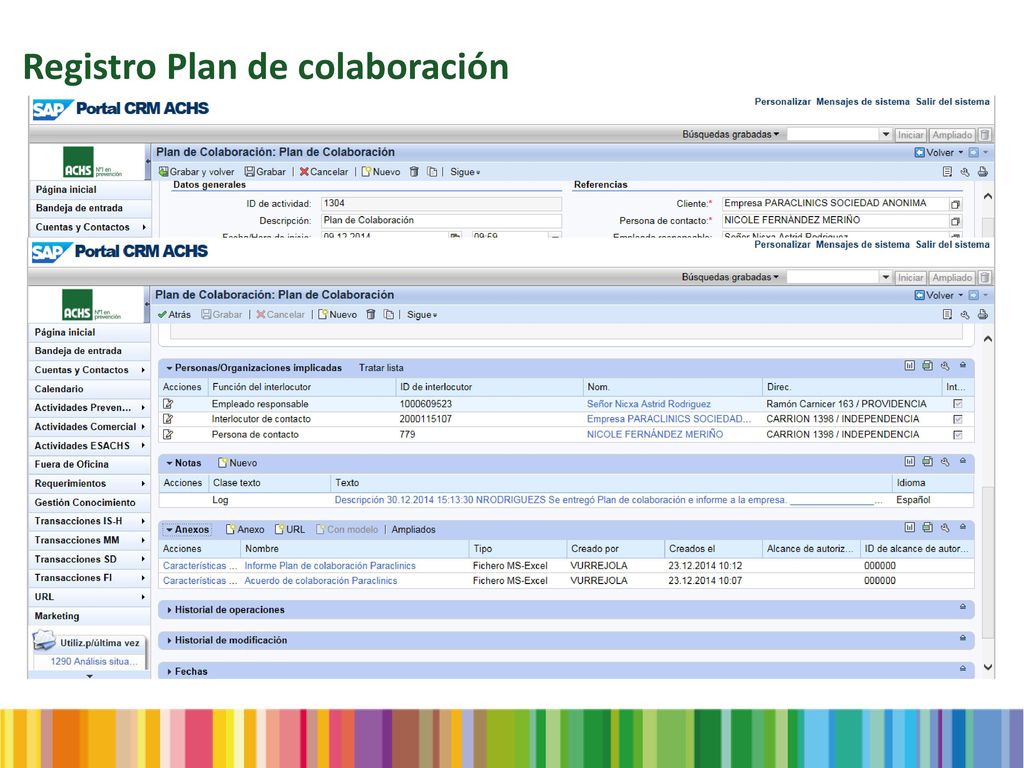This screenshot has width=1024, height=768.
Task: Click chart icon in Personas/Organizaciones implicadas header
Action: pos(910,366)
